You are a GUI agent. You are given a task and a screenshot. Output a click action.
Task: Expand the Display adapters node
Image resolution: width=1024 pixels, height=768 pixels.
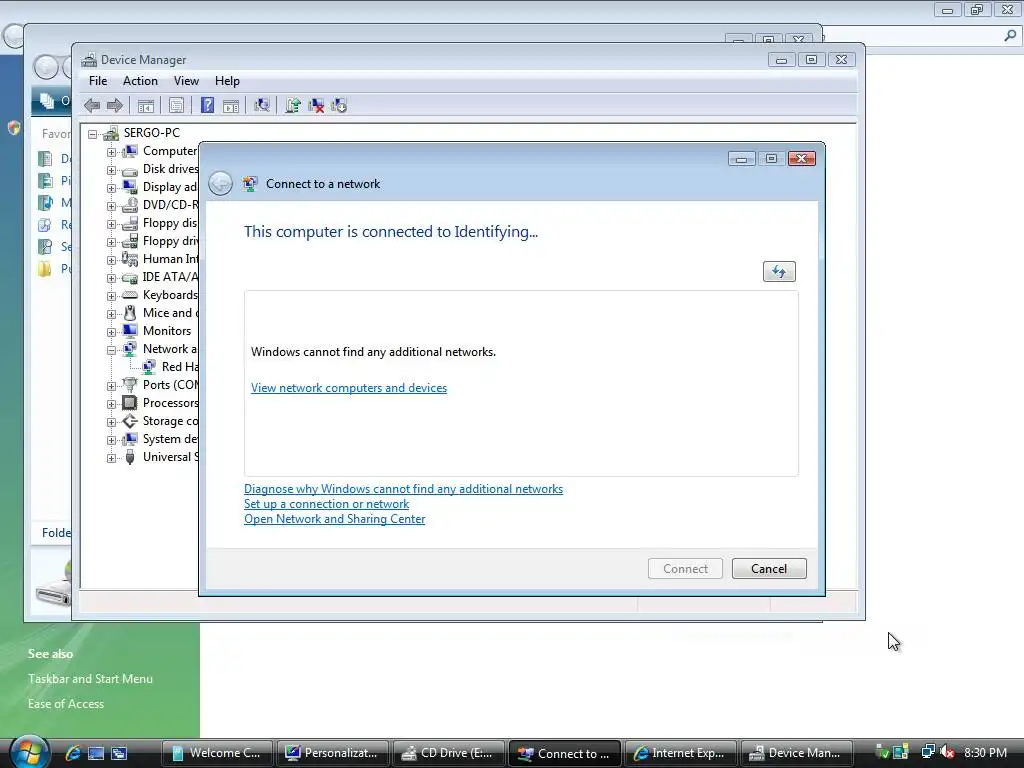click(111, 188)
